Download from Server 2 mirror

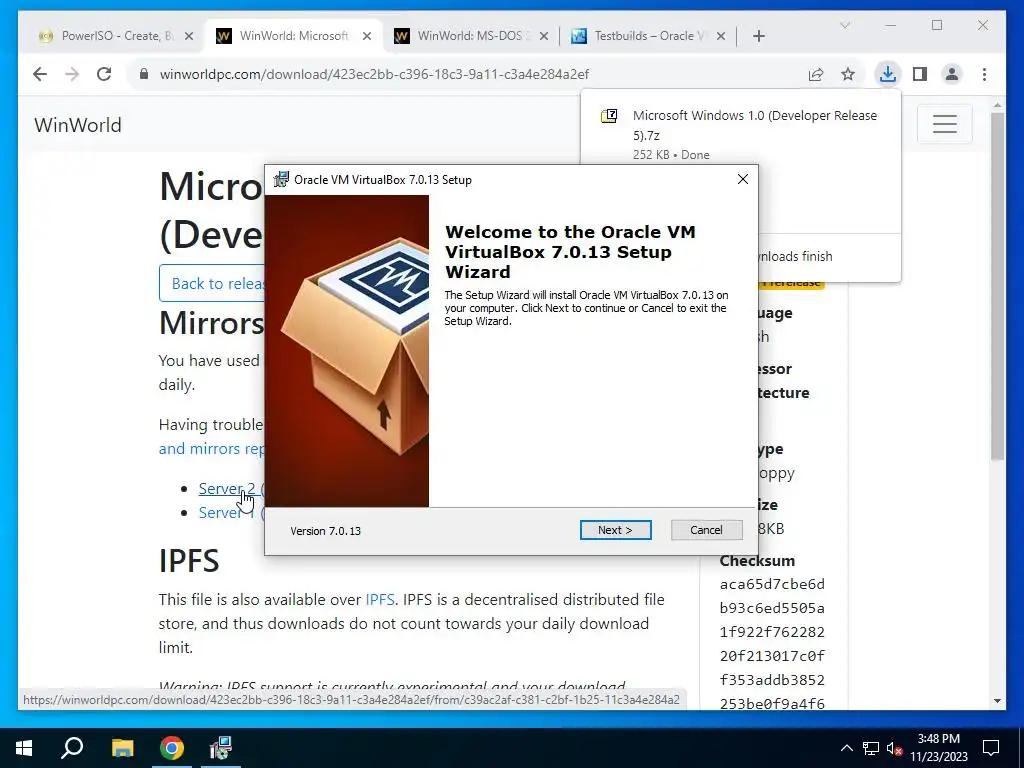point(227,488)
